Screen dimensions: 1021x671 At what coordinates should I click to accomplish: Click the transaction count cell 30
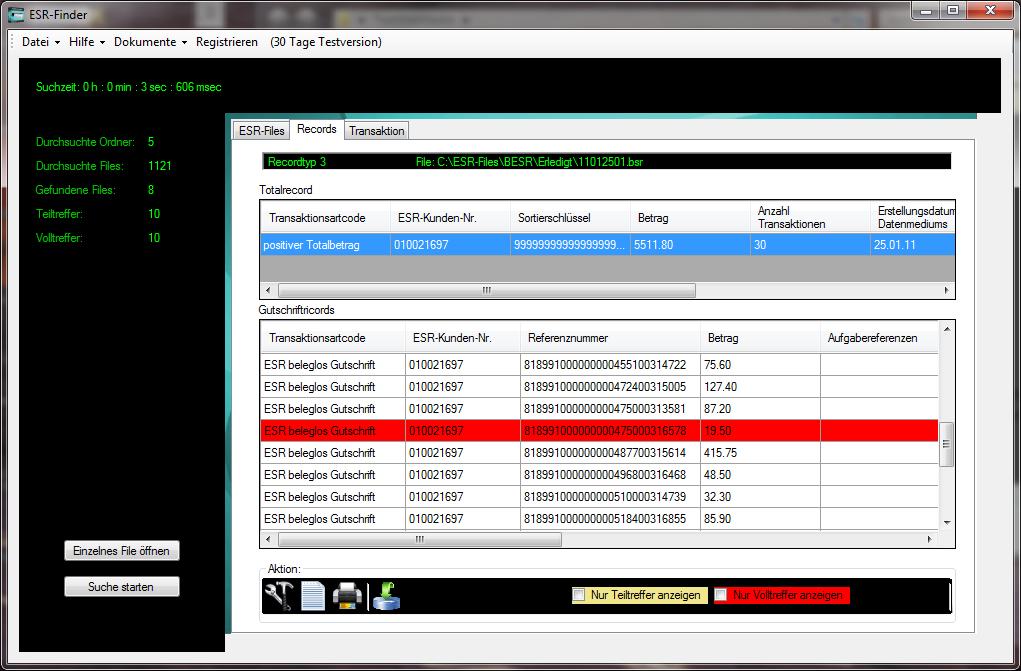click(x=810, y=245)
